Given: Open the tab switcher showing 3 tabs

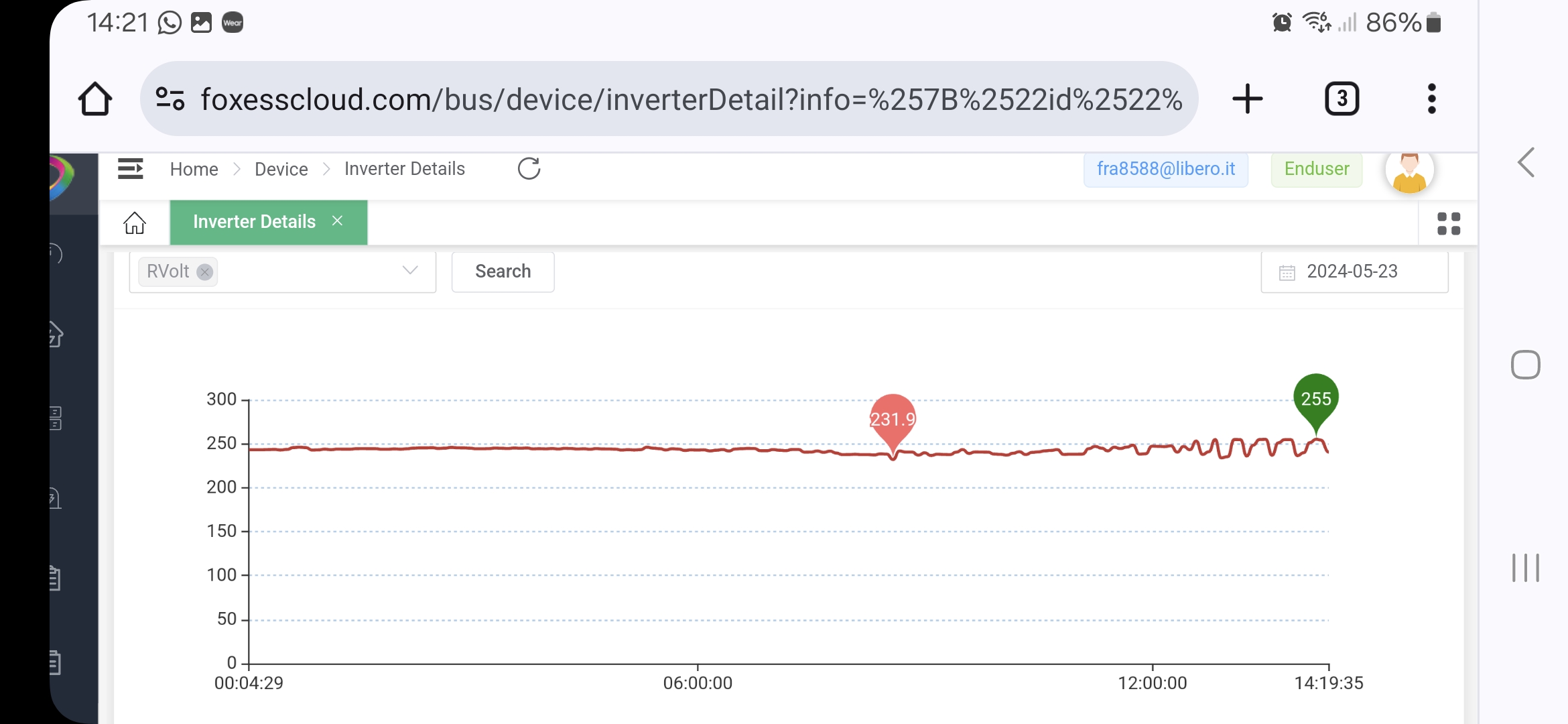Looking at the screenshot, I should (1342, 99).
